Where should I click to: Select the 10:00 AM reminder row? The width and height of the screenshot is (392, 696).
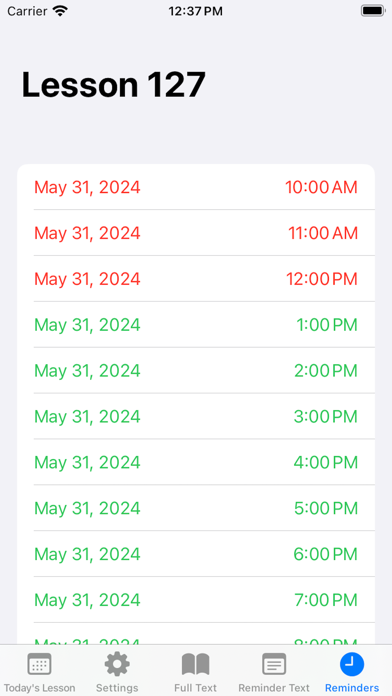[196, 187]
